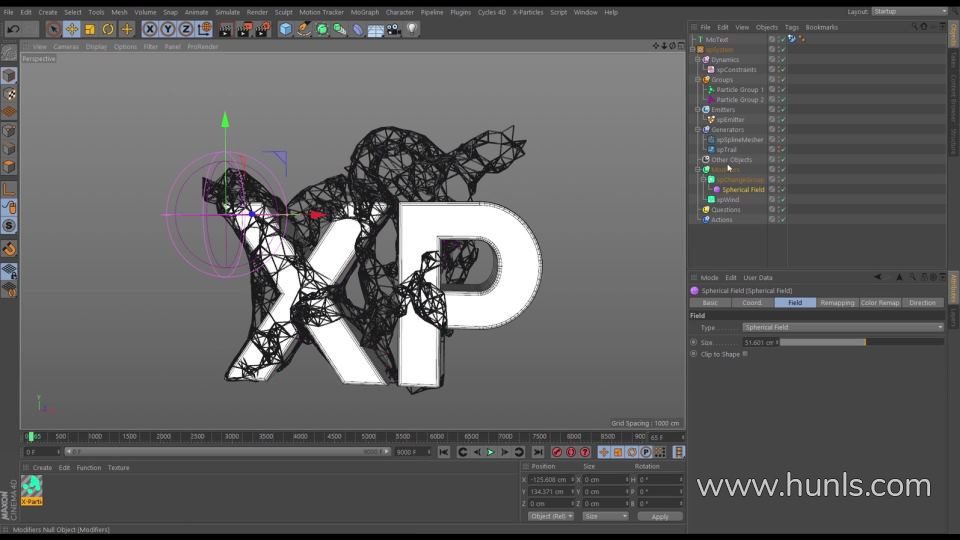The width and height of the screenshot is (960, 540).
Task: Add a Light object
Action: point(412,29)
